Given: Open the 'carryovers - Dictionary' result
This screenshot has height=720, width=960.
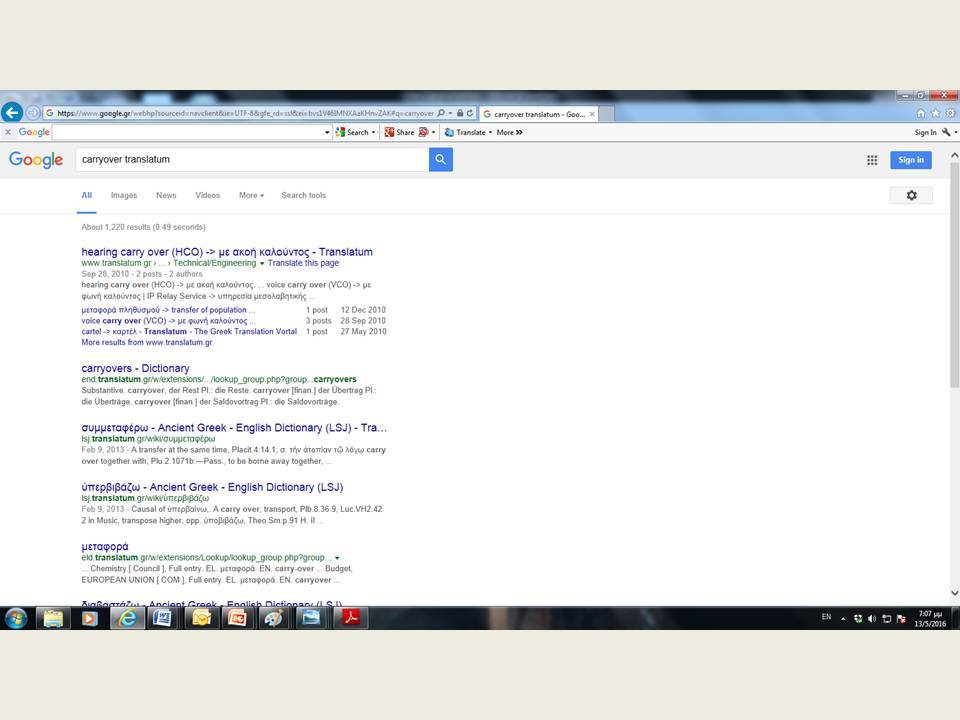Looking at the screenshot, I should click(x=135, y=368).
